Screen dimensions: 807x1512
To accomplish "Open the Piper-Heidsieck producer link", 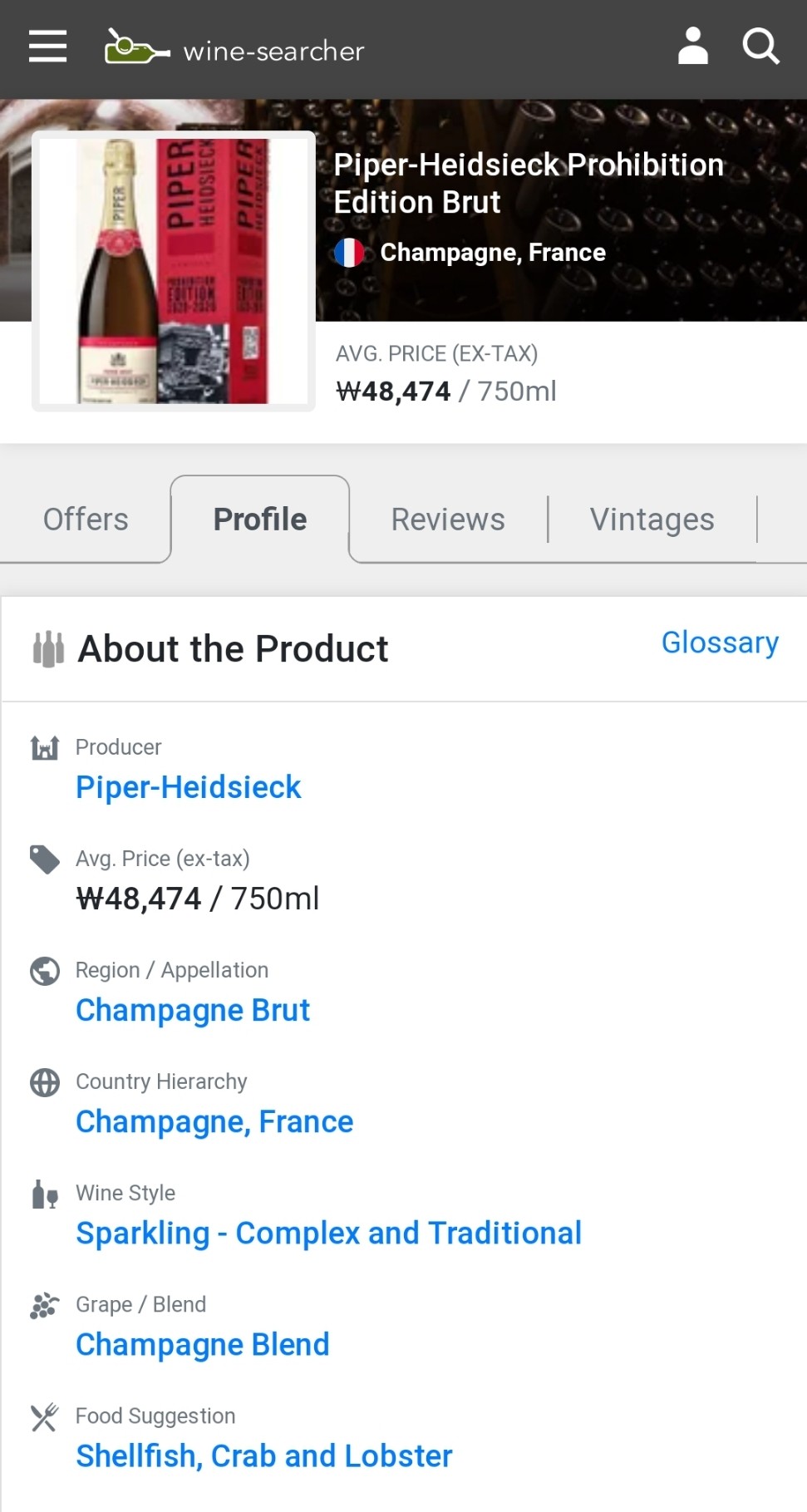I will click(x=189, y=787).
